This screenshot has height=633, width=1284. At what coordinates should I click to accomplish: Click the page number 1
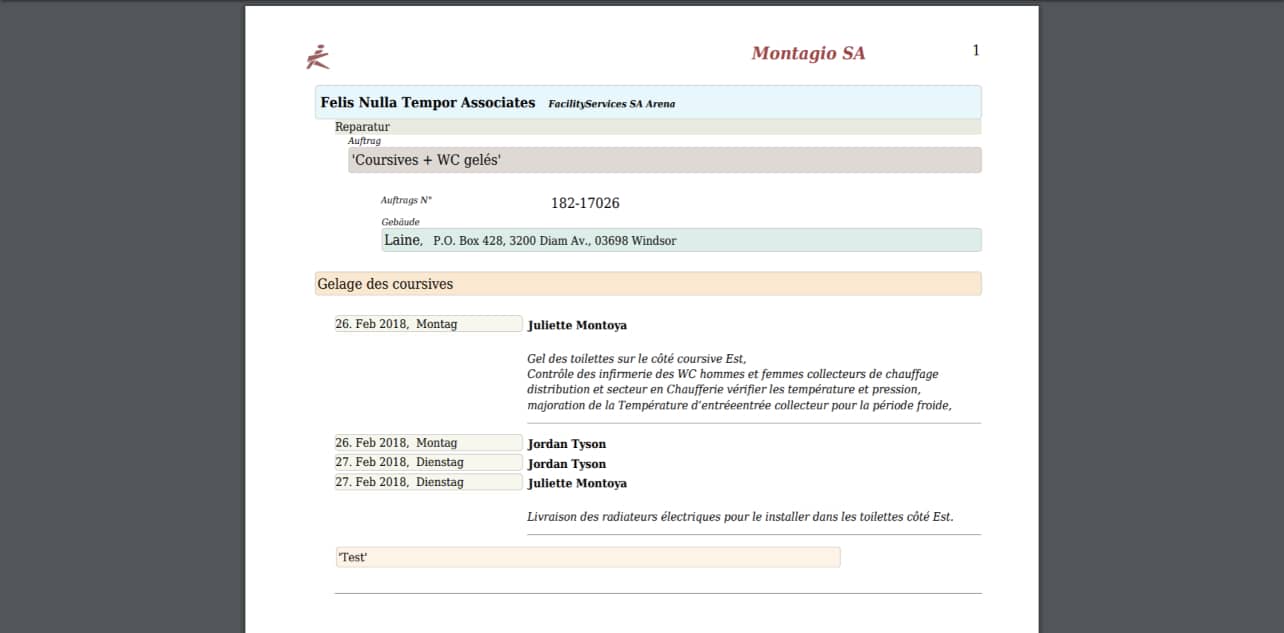(976, 50)
